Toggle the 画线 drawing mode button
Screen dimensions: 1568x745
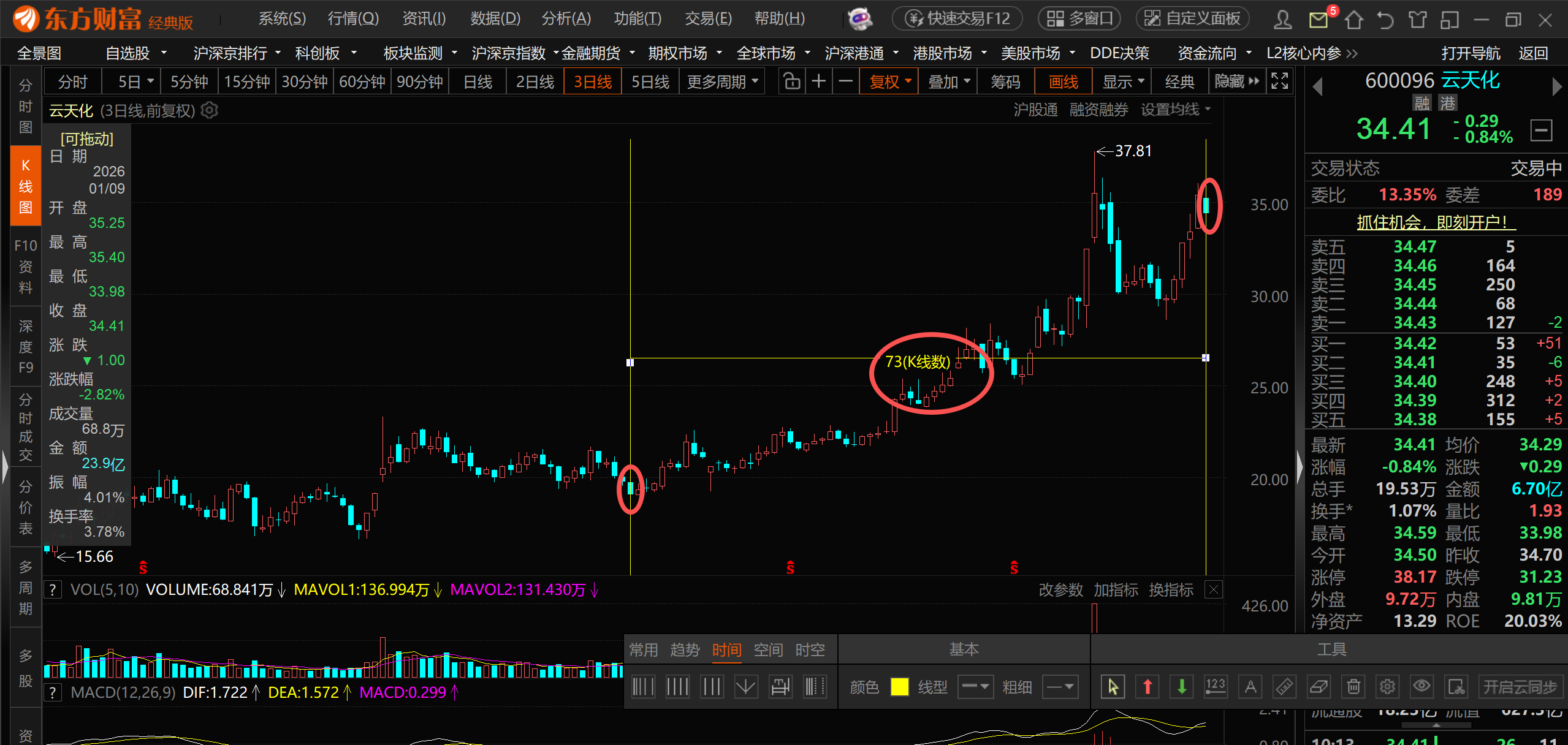pos(1063,81)
